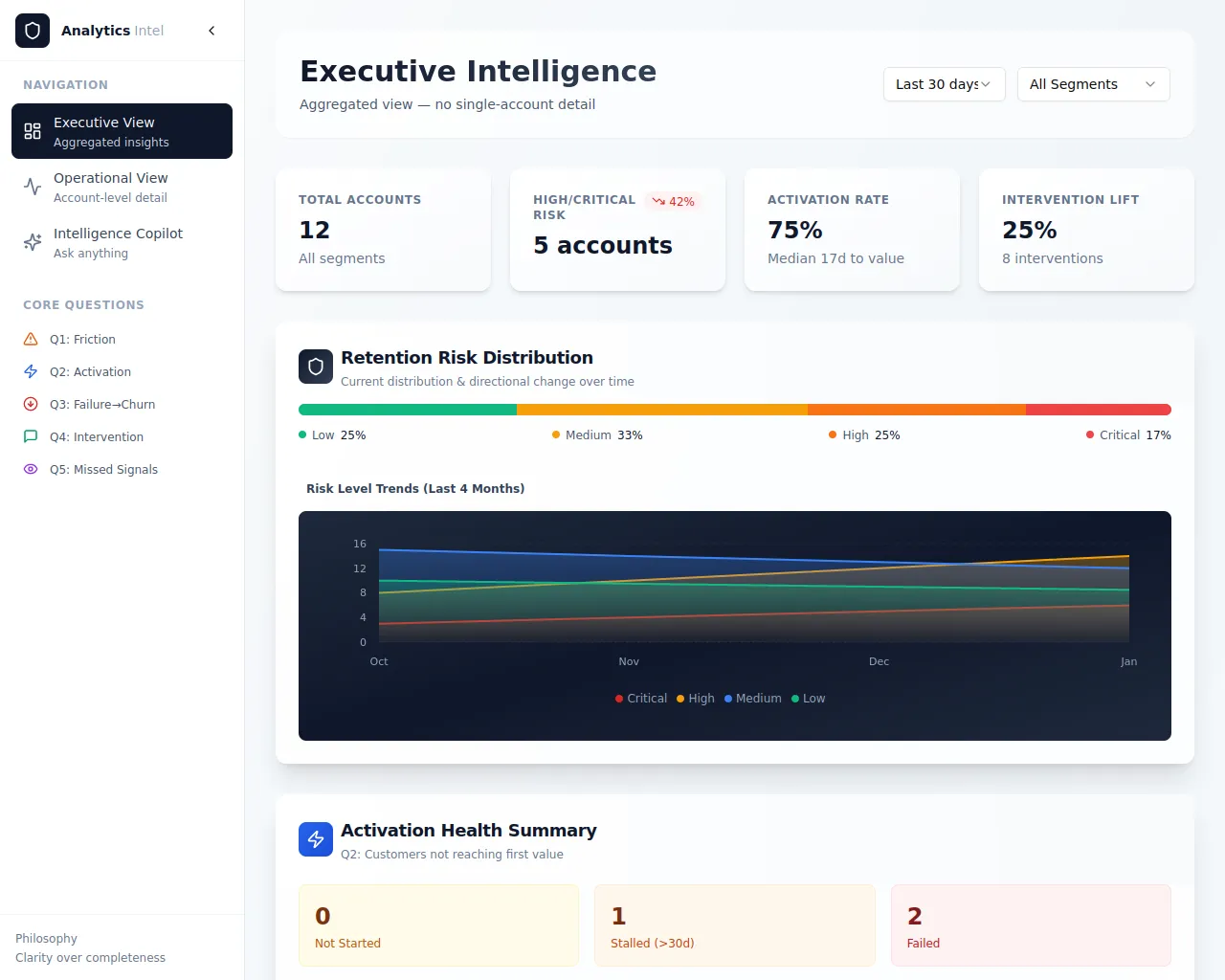This screenshot has height=980, width=1225.
Task: Click the Q1: Friction warning triangle icon
Action: pyautogui.click(x=31, y=340)
